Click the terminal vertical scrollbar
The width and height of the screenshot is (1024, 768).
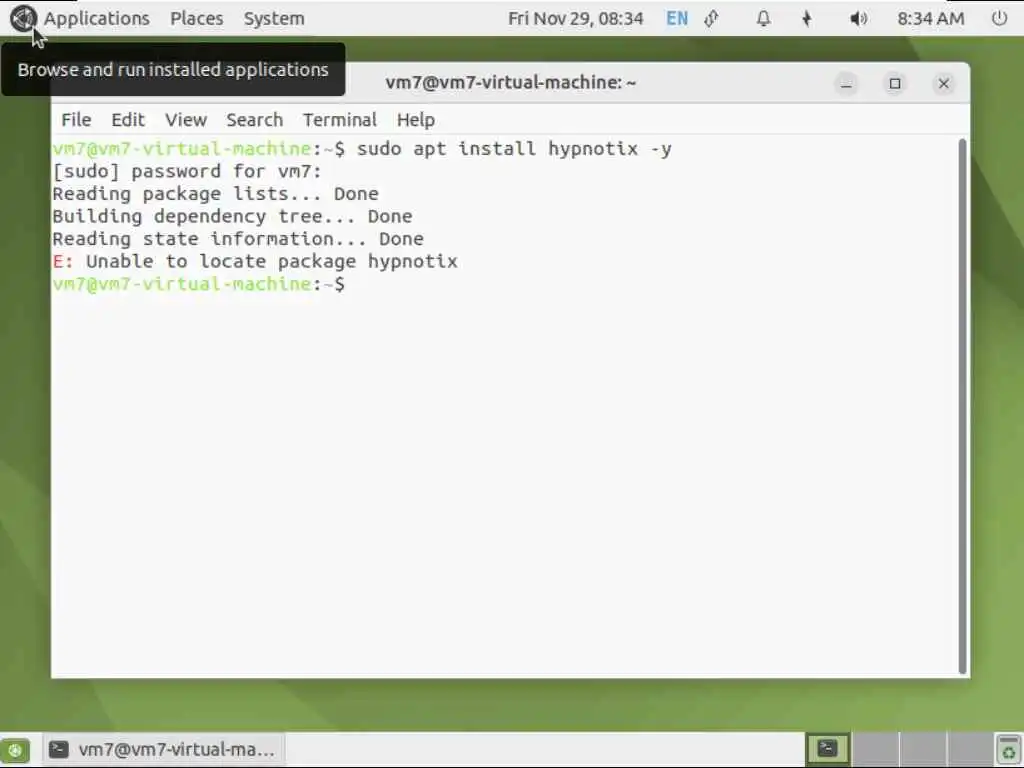click(961, 406)
